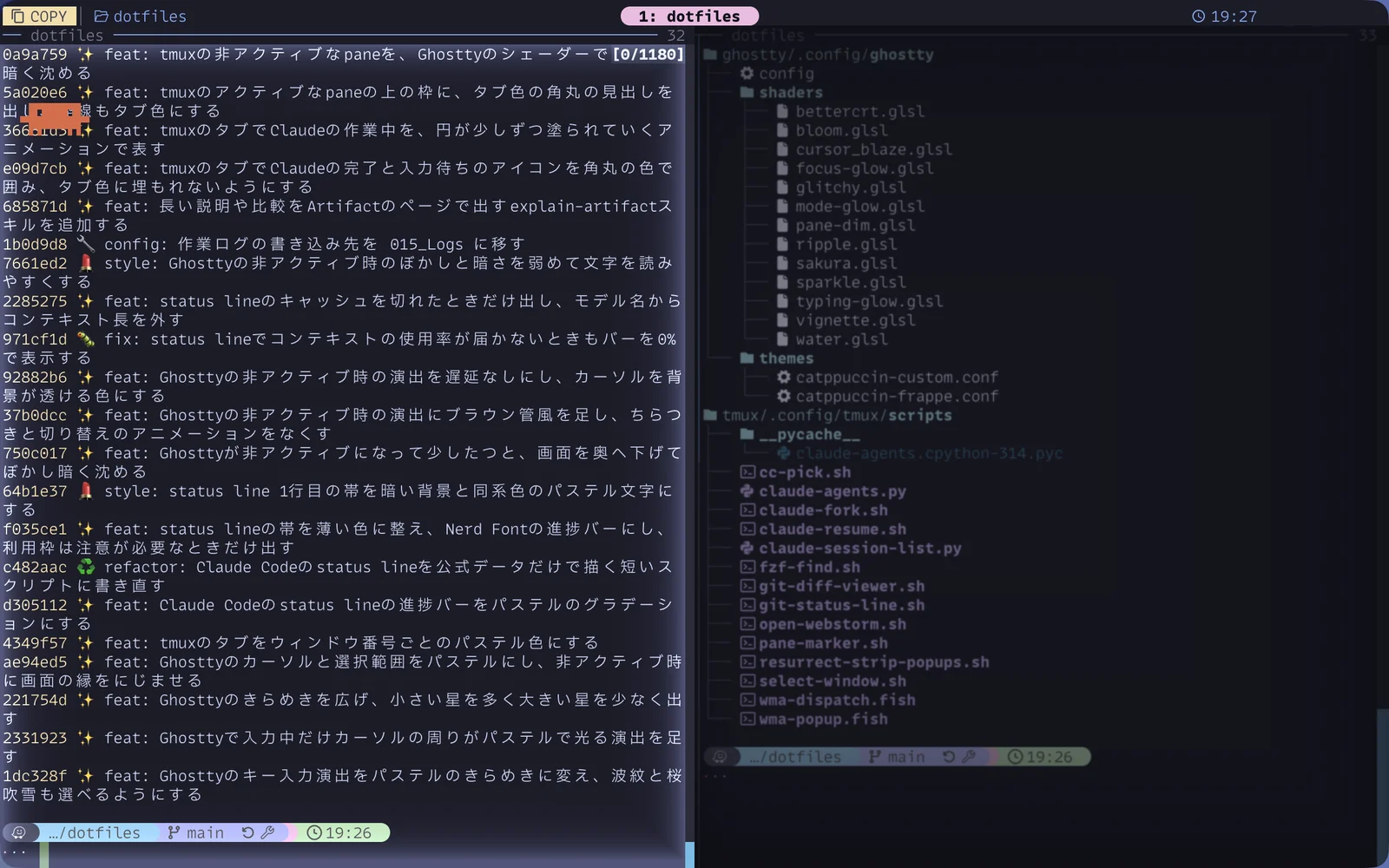Viewport: 1389px width, 868px height.
Task: Click Python icon of claude-agents.py
Action: (747, 490)
